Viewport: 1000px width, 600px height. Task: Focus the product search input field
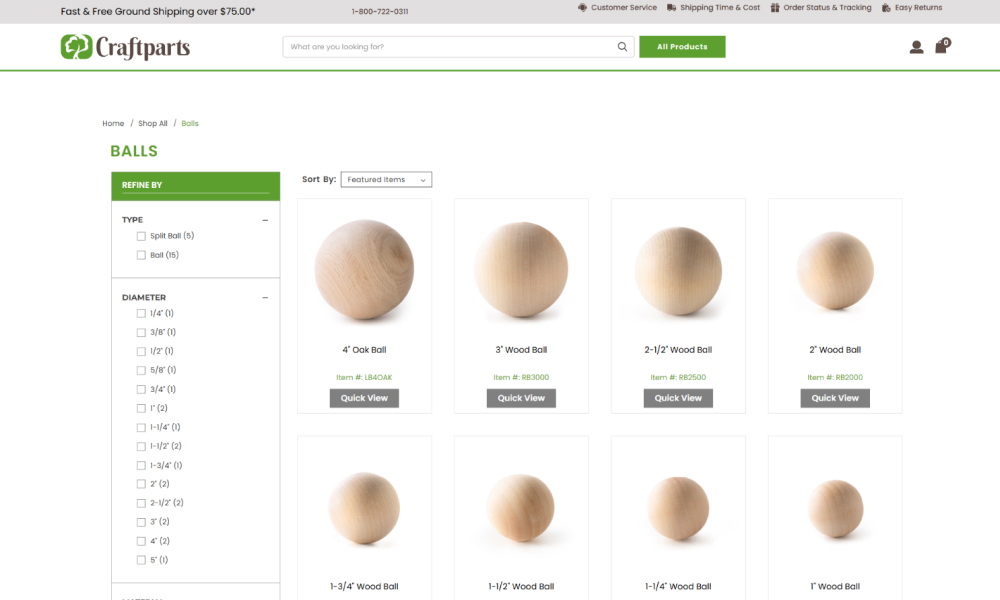point(450,47)
